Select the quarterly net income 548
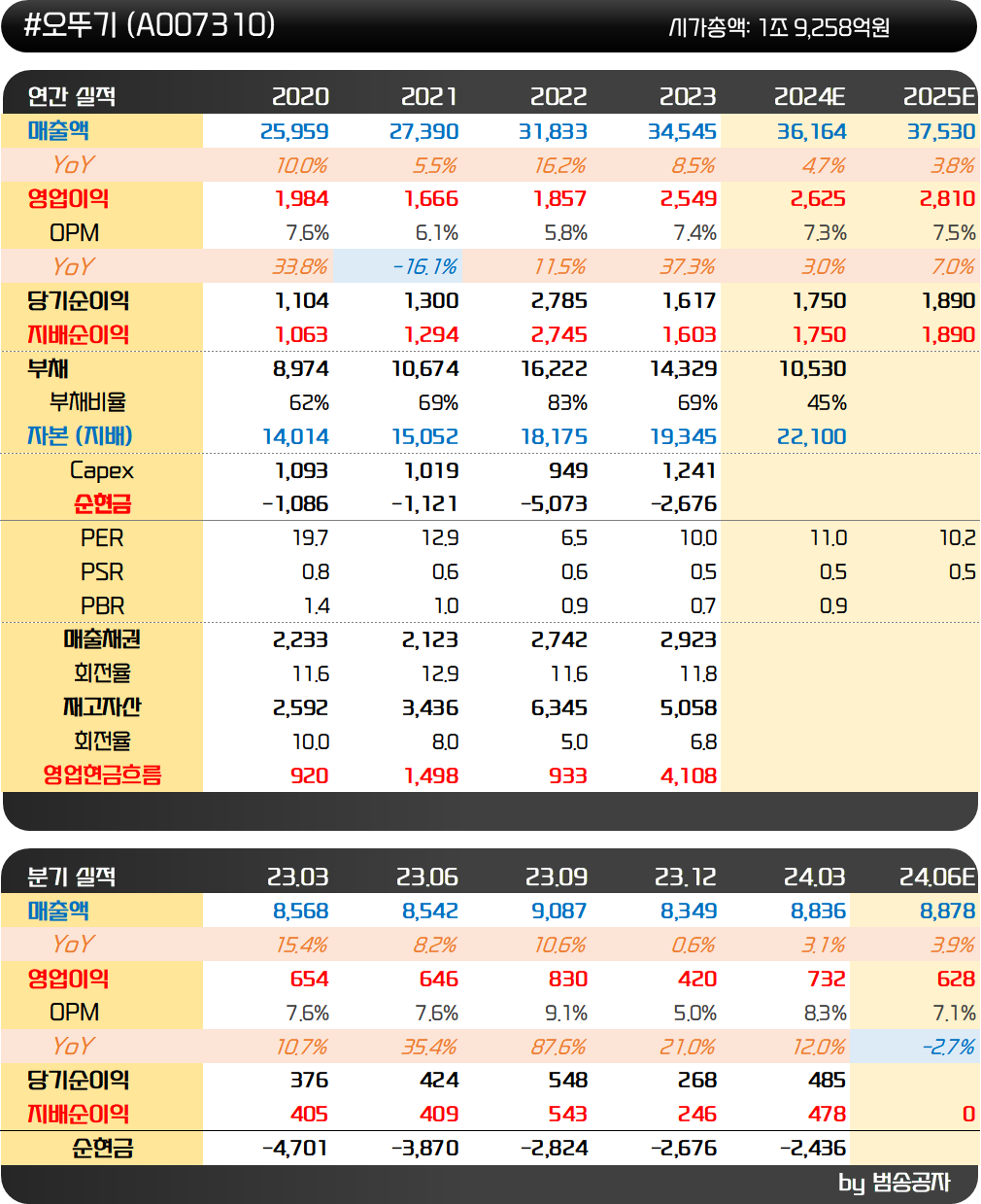 568,1080
